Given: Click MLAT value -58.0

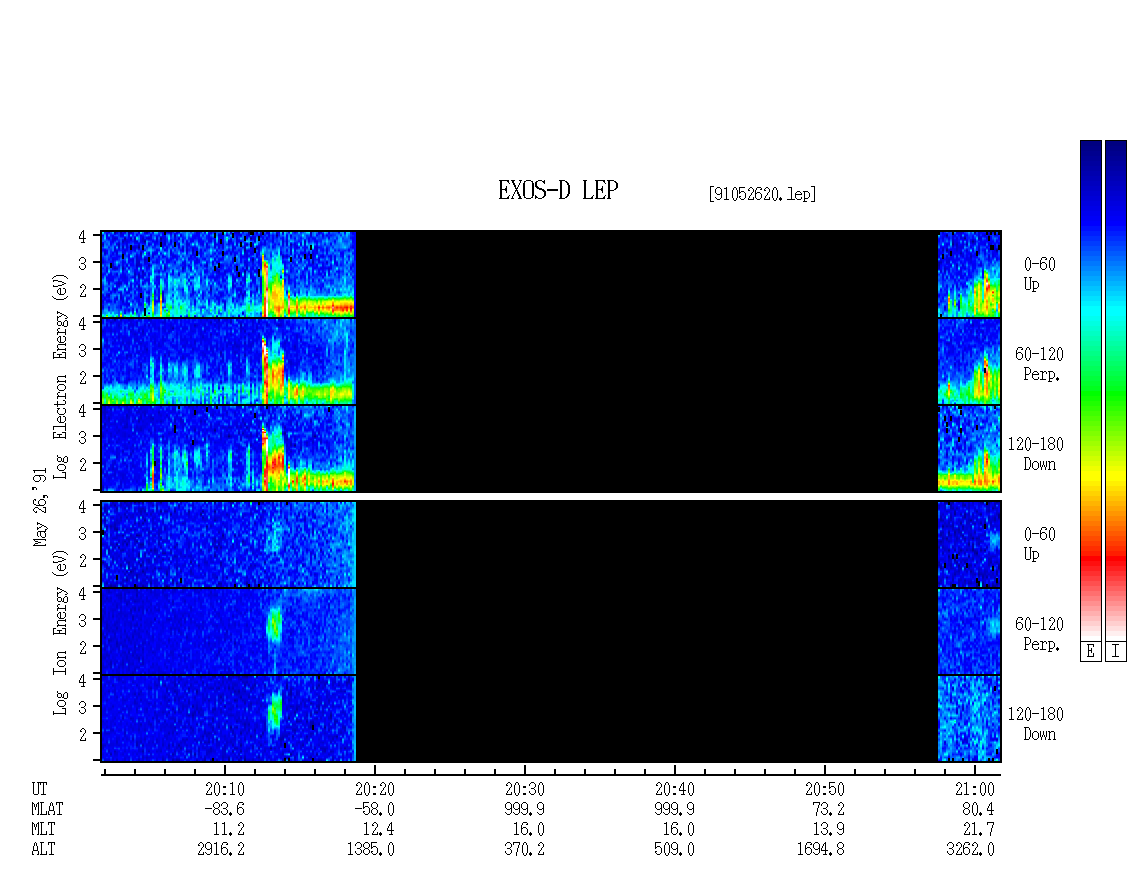Looking at the screenshot, I should coord(374,809).
